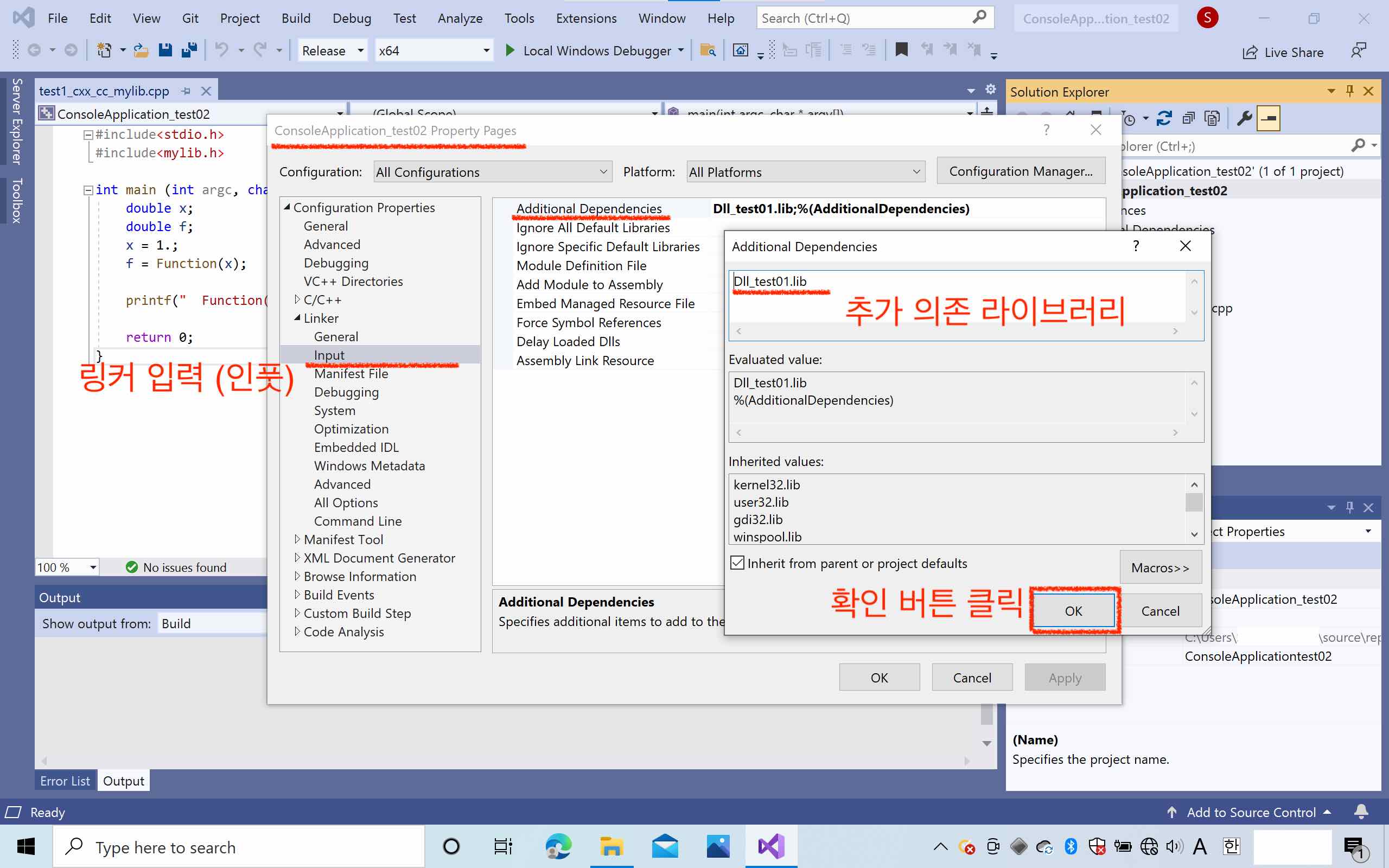Select Configuration dropdown All Configurations
This screenshot has height=868, width=1389.
pyautogui.click(x=490, y=170)
